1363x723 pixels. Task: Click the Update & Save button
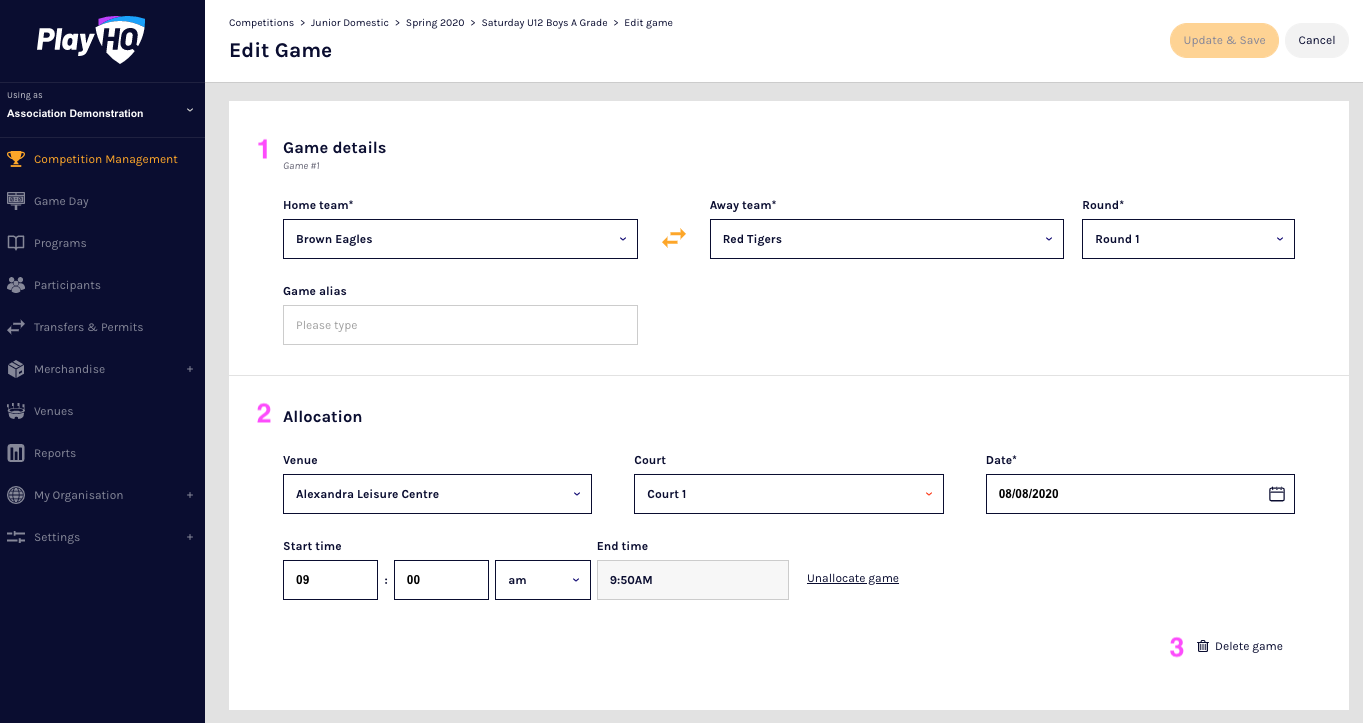(1224, 40)
